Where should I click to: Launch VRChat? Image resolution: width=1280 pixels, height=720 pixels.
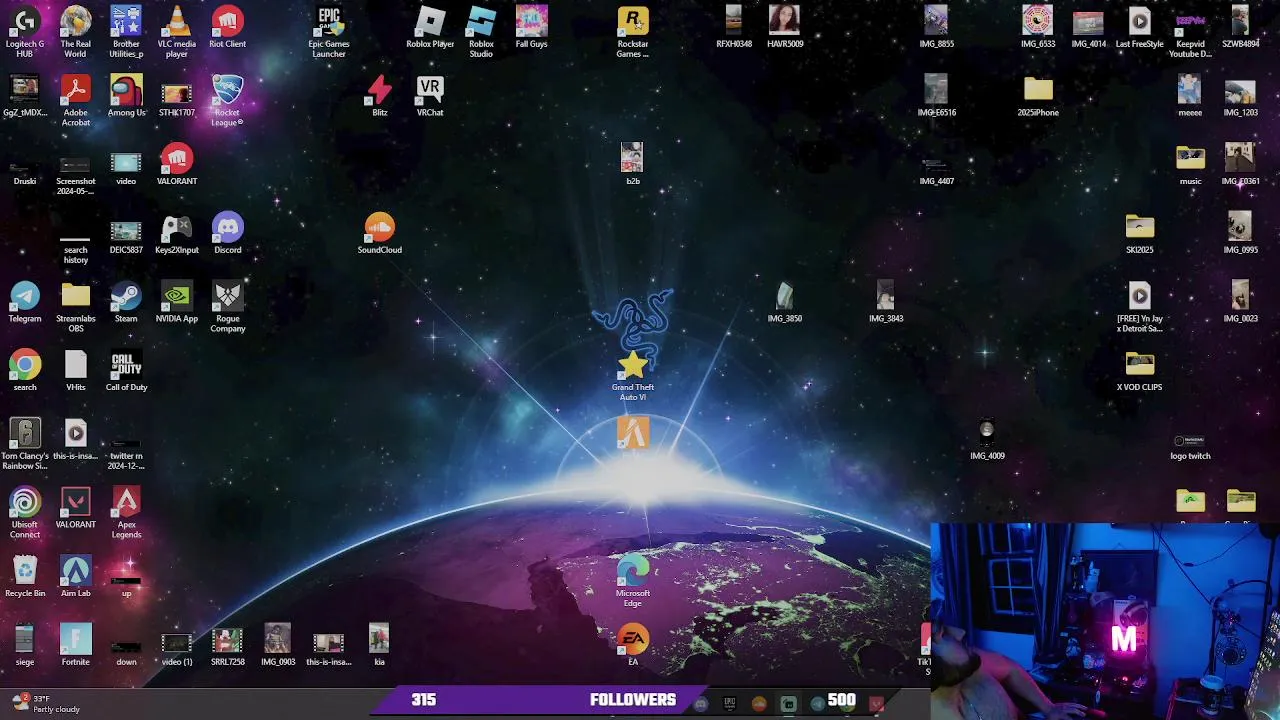(430, 97)
